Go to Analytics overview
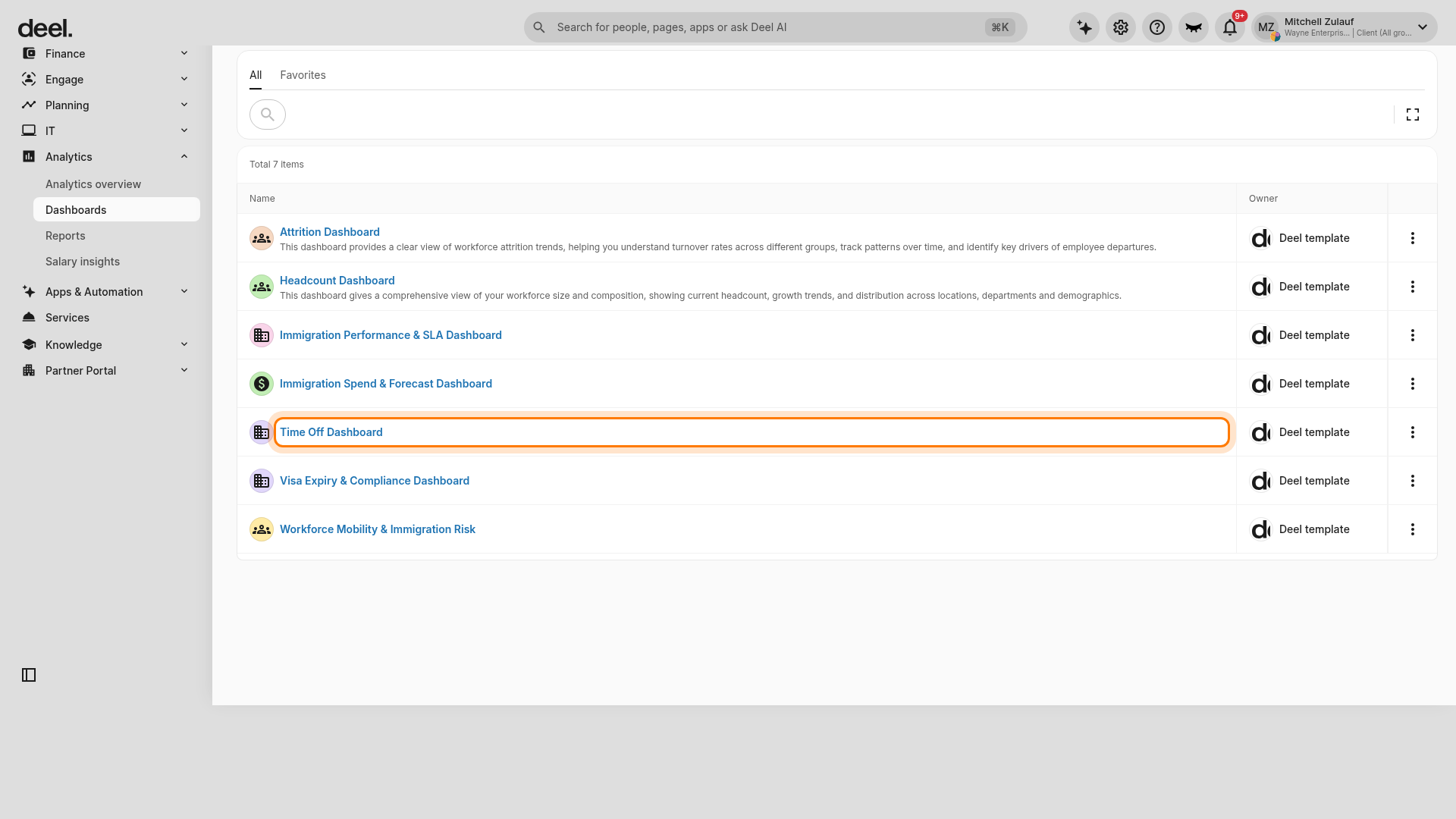1456x819 pixels. [93, 184]
